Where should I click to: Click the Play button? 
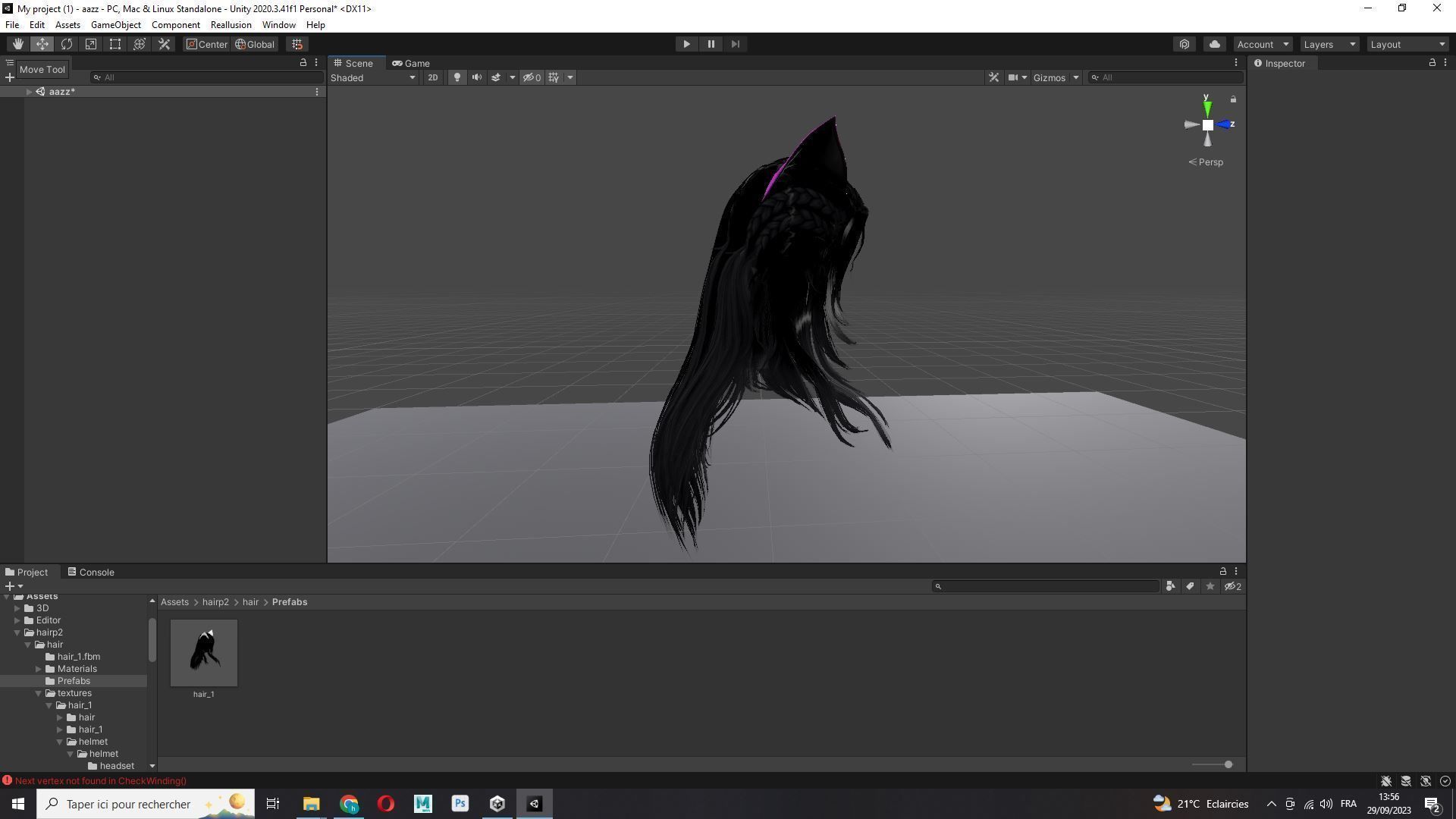click(x=686, y=44)
